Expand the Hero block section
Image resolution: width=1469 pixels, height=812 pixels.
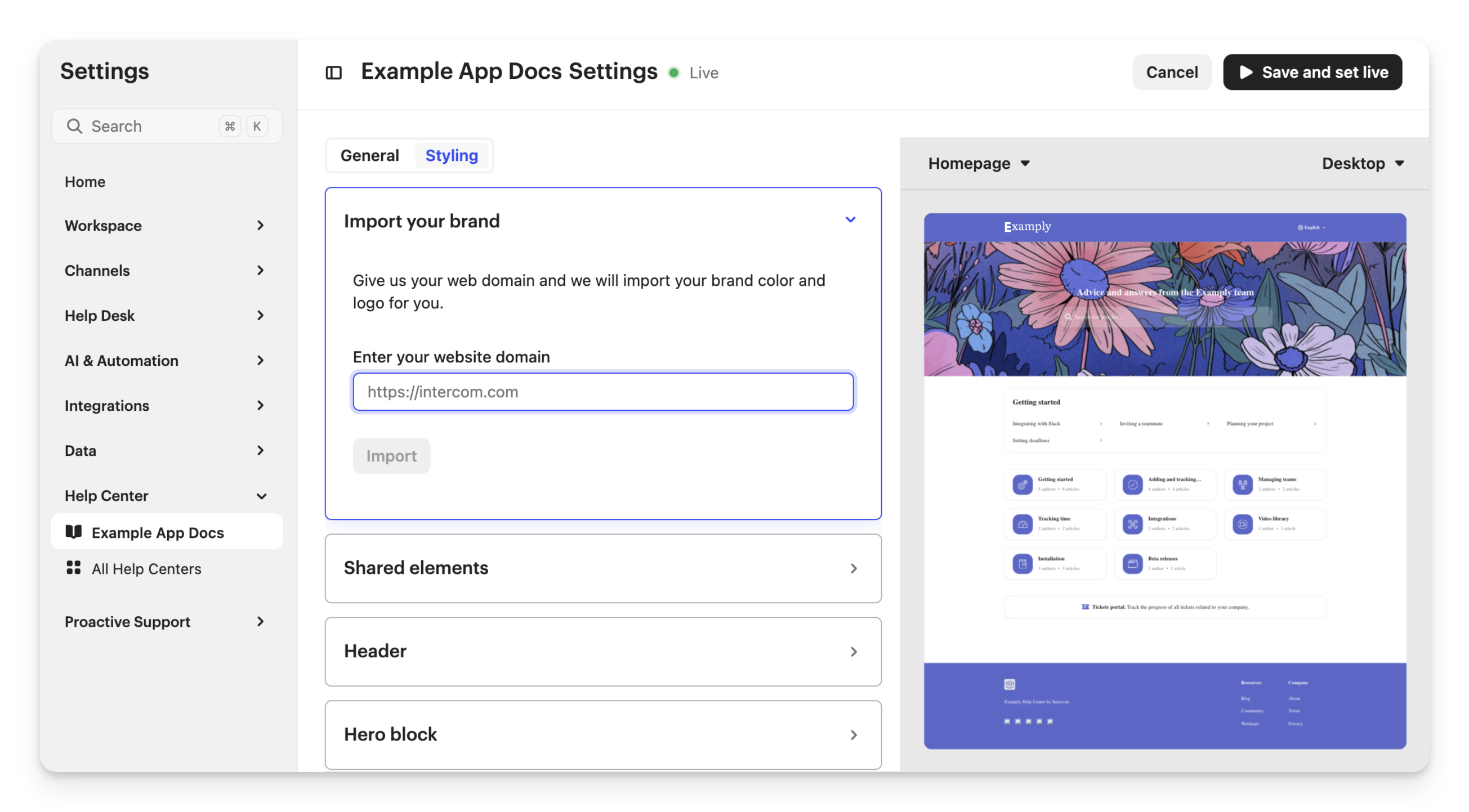853,734
